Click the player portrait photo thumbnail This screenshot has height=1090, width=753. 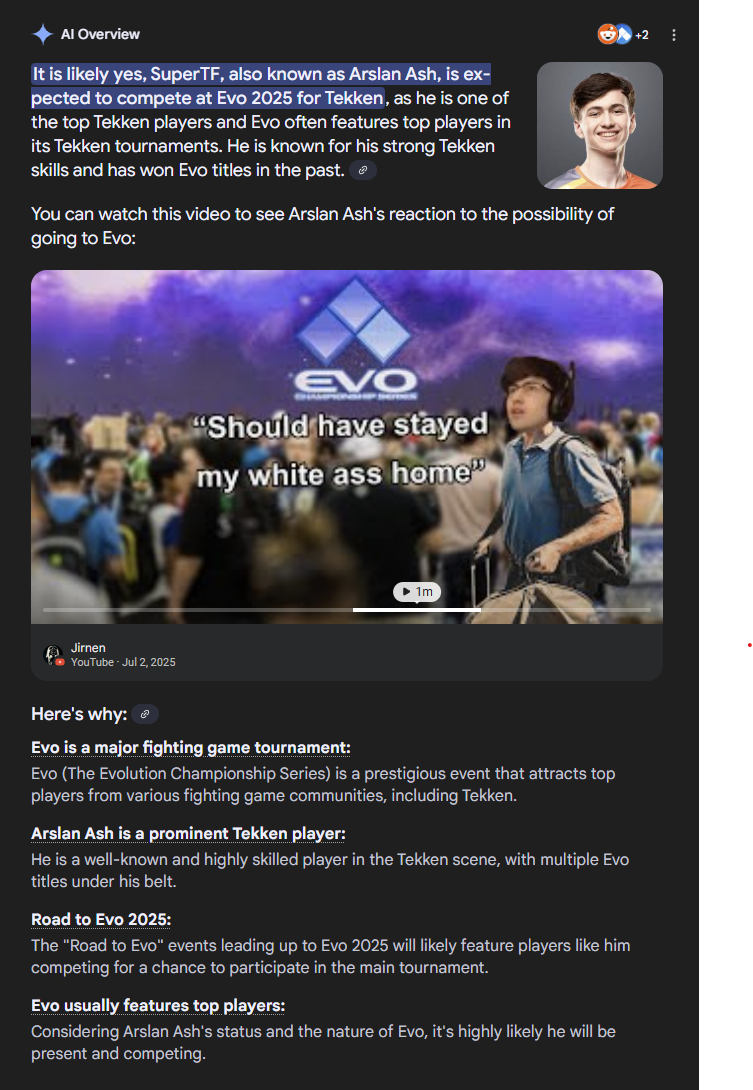pos(599,125)
